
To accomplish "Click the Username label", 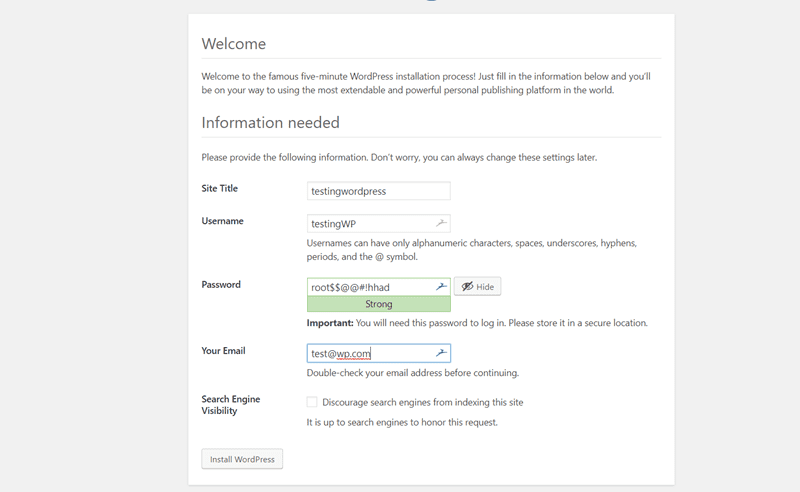I will (222, 221).
